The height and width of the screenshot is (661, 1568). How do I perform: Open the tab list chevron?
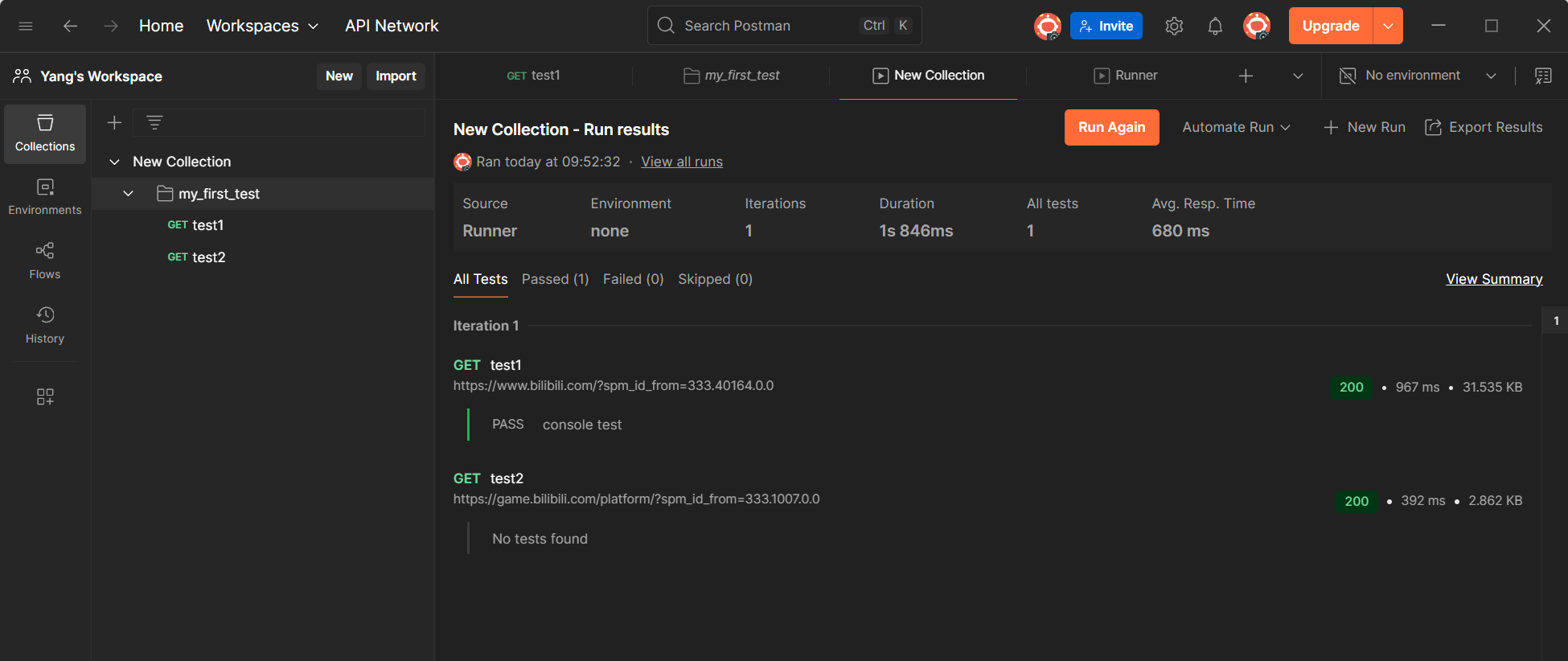(x=1298, y=76)
